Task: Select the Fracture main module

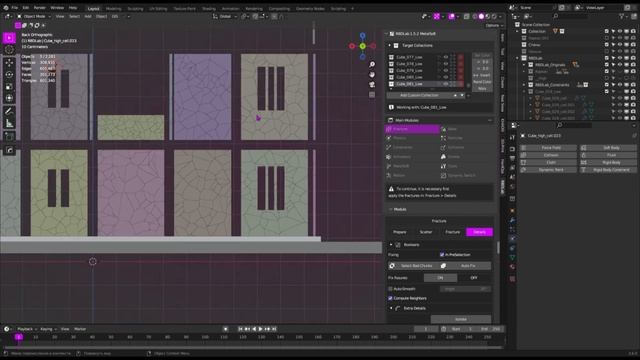Action: (x=412, y=129)
